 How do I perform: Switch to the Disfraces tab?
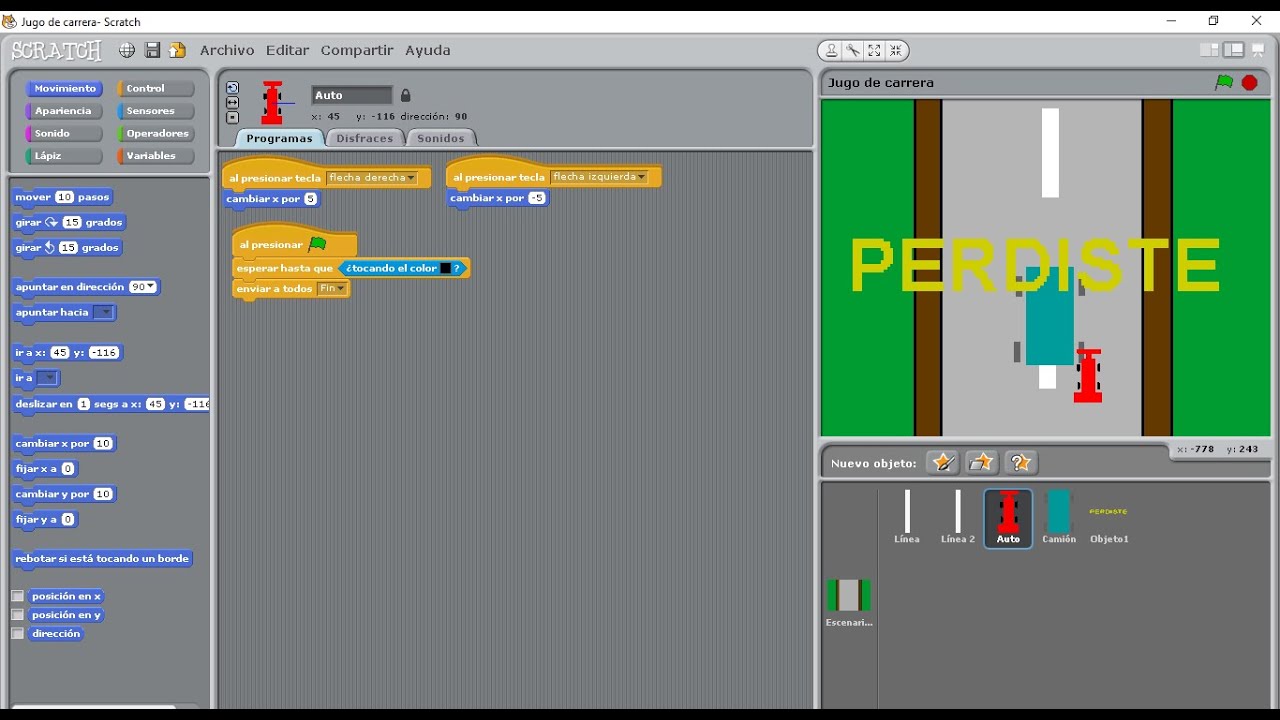365,138
